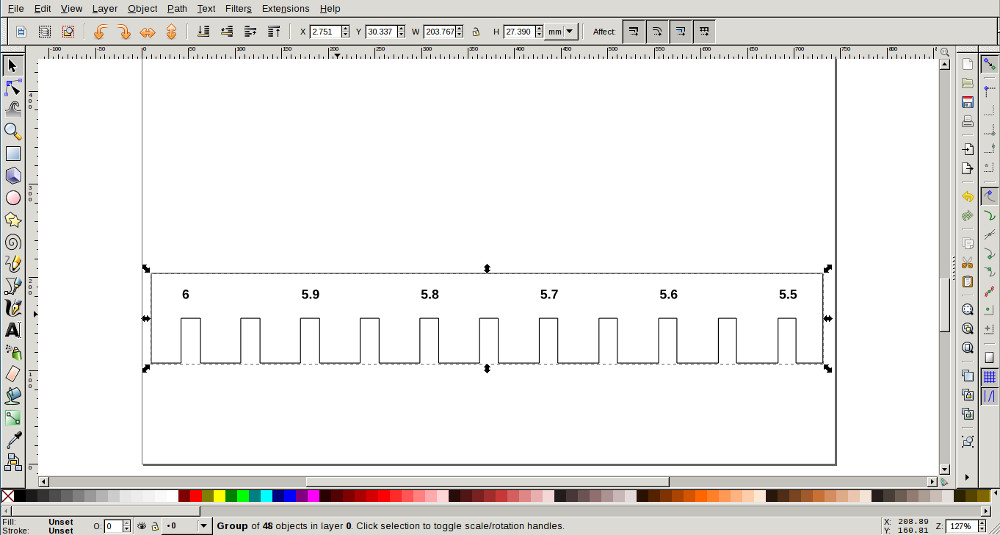Screen dimensions: 1000x535
Task: Select the Selector arrow tool
Action: click(13, 65)
